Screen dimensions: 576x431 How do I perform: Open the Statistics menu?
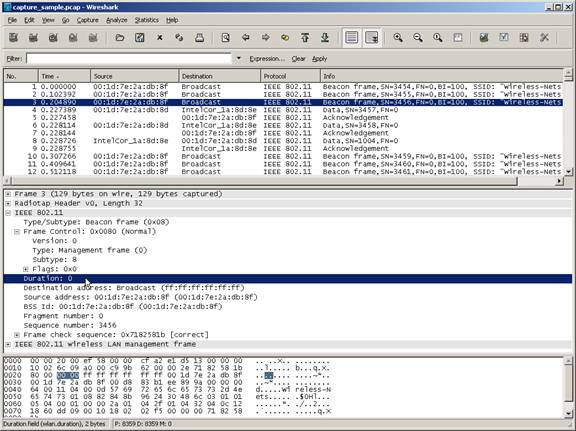(x=147, y=20)
